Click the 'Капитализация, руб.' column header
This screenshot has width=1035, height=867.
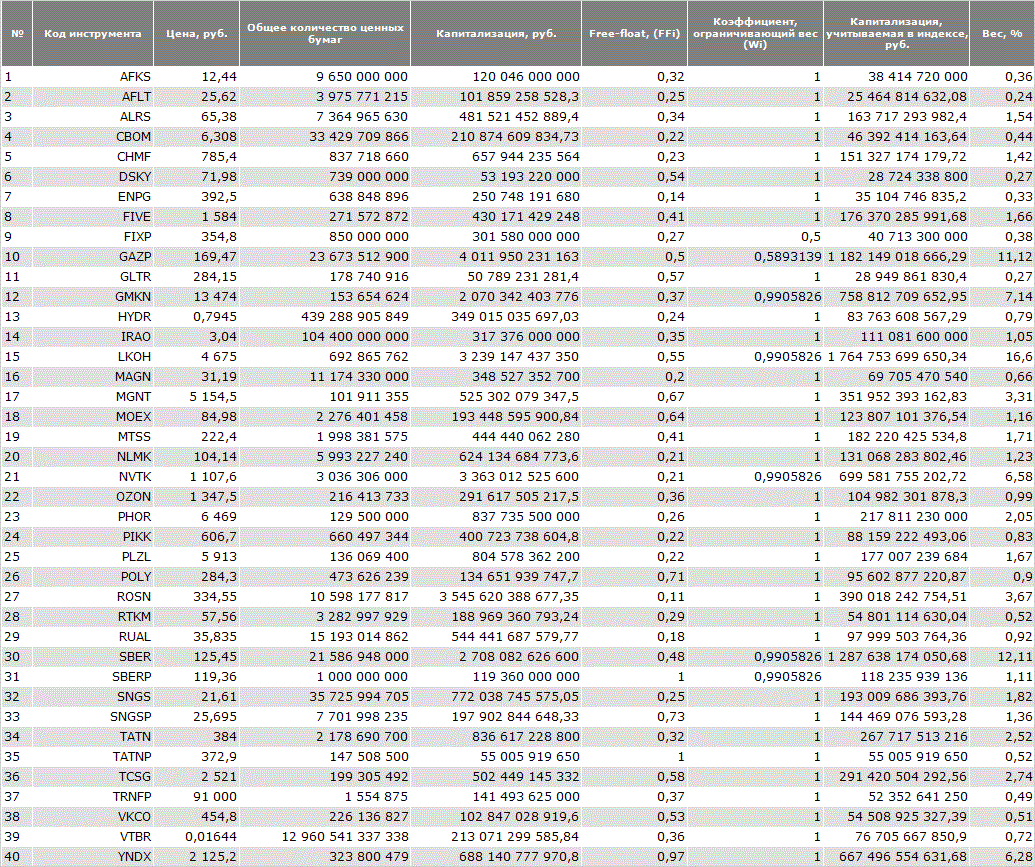496,33
